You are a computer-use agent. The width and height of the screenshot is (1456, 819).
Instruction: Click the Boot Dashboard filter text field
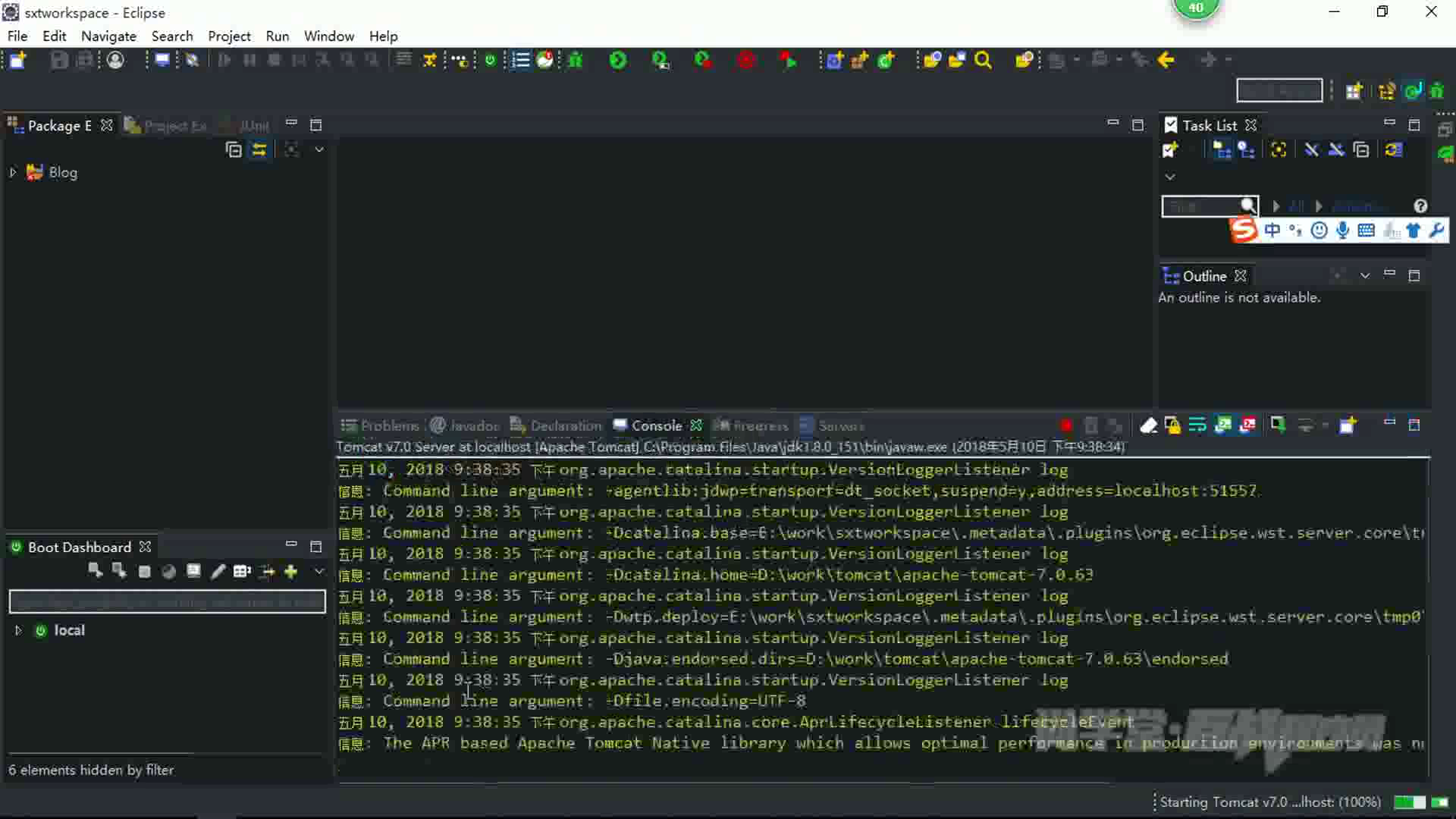click(x=167, y=602)
